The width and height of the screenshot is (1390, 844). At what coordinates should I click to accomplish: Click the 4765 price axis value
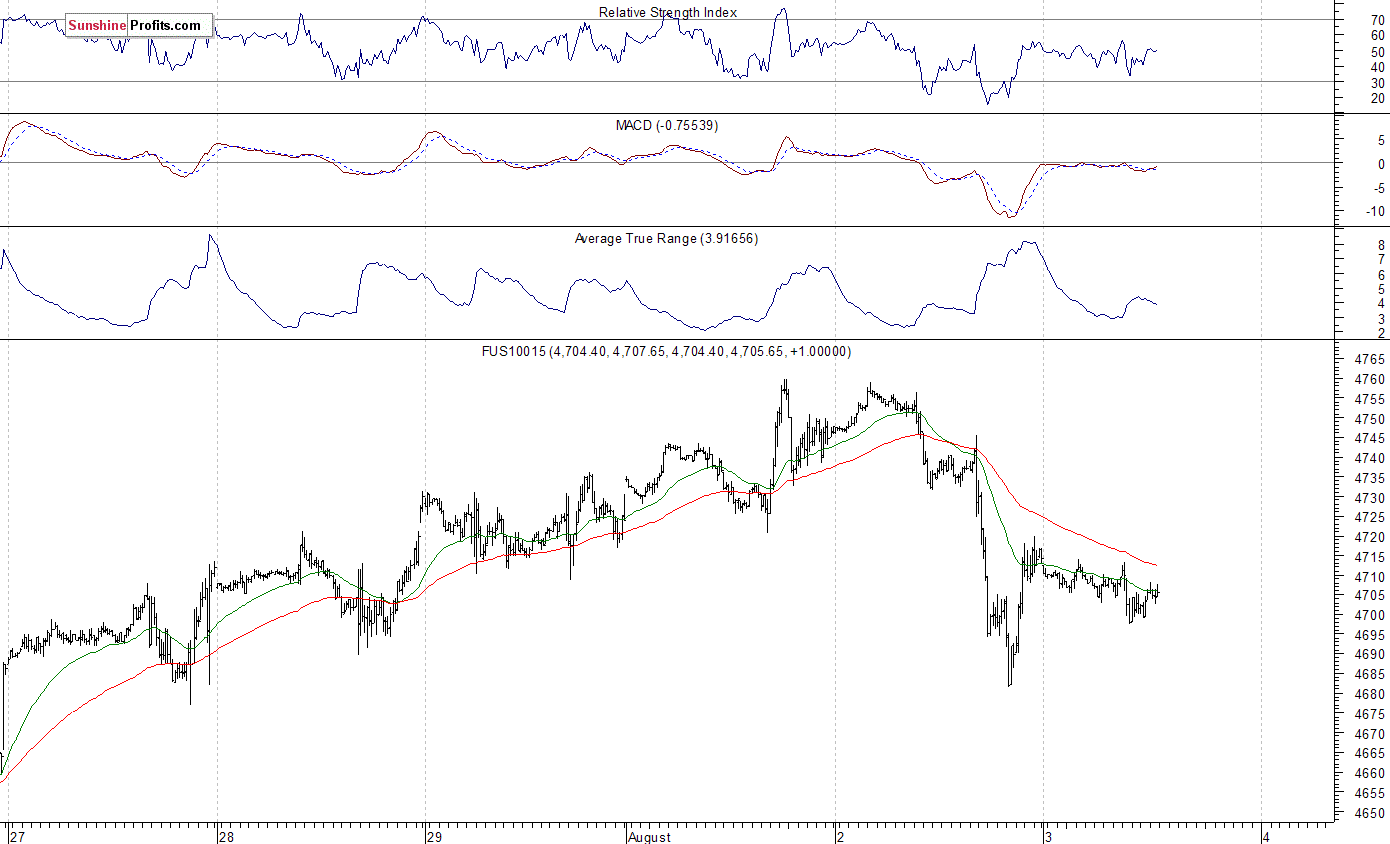pyautogui.click(x=1371, y=360)
